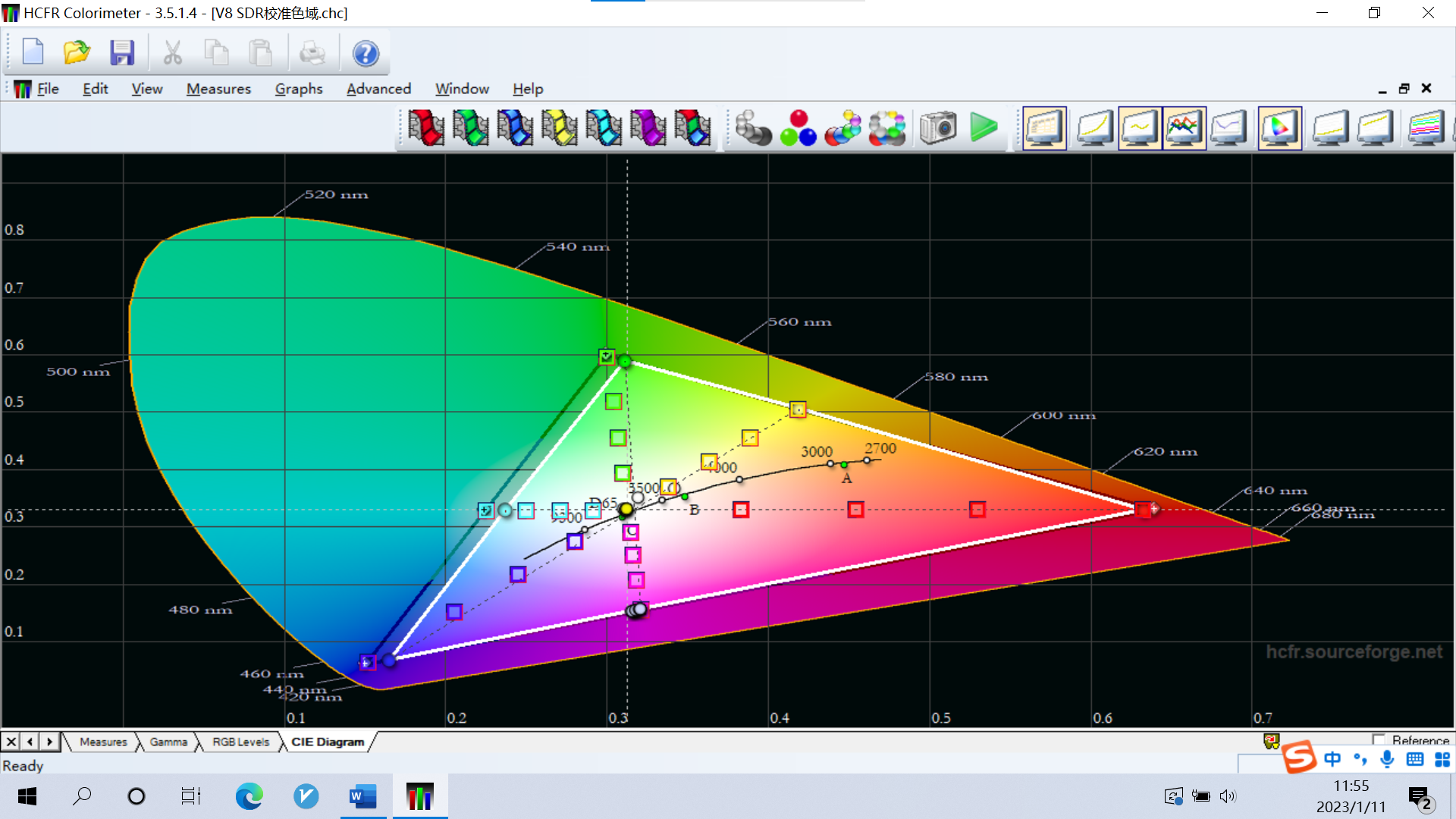Measure primary colors with RGB balls icon

point(798,128)
